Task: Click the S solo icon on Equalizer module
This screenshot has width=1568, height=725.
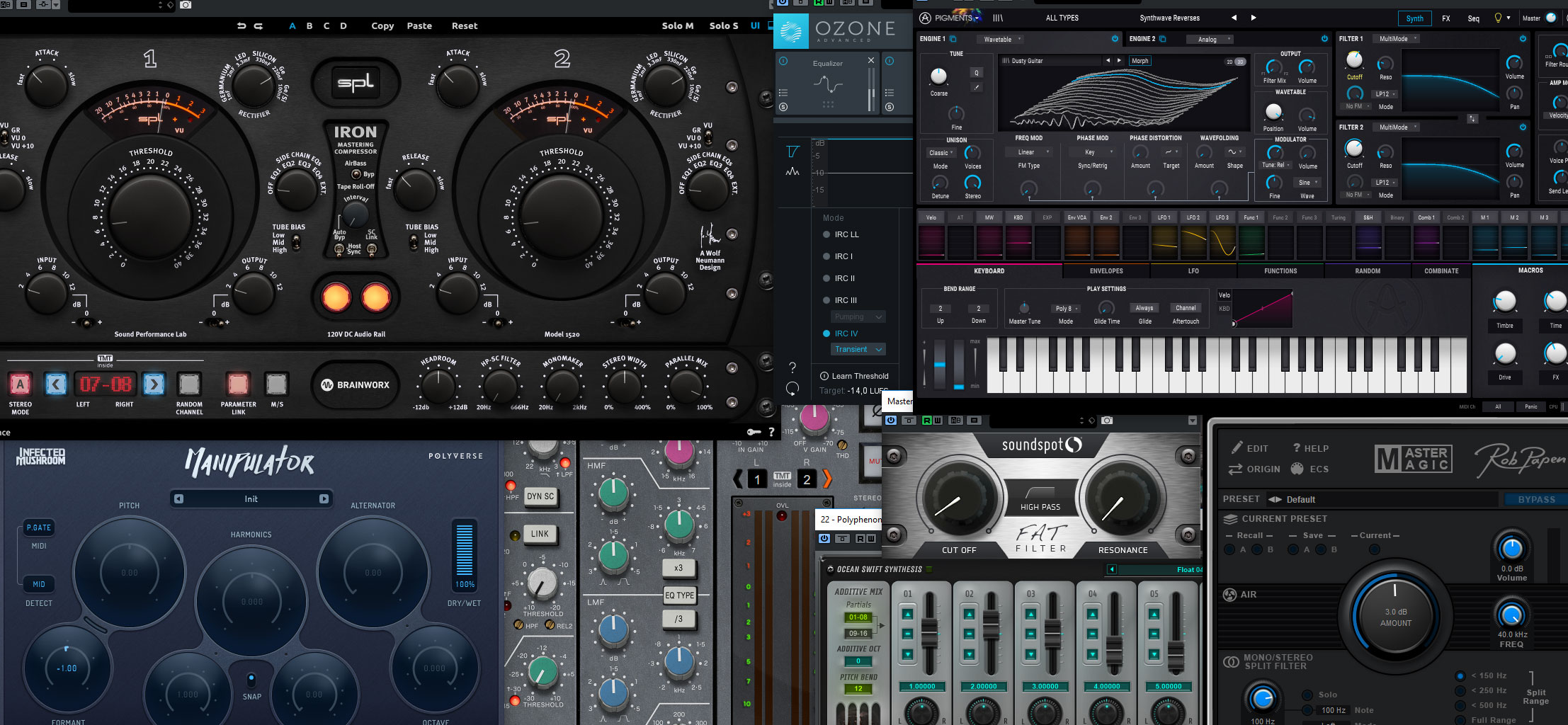Action: (x=783, y=108)
